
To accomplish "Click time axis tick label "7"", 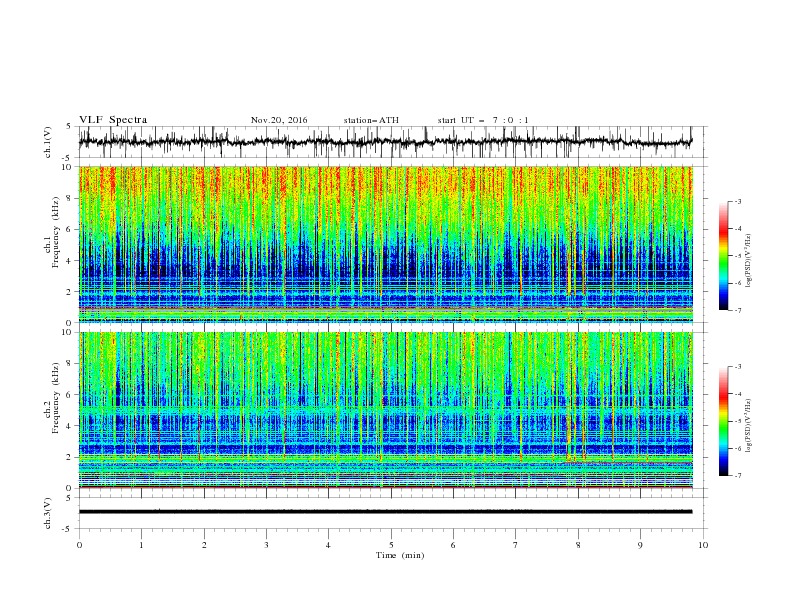I will pyautogui.click(x=516, y=545).
